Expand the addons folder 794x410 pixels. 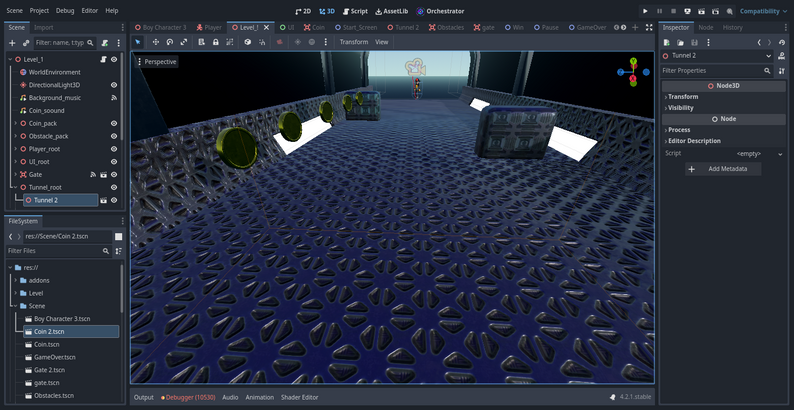tap(16, 280)
